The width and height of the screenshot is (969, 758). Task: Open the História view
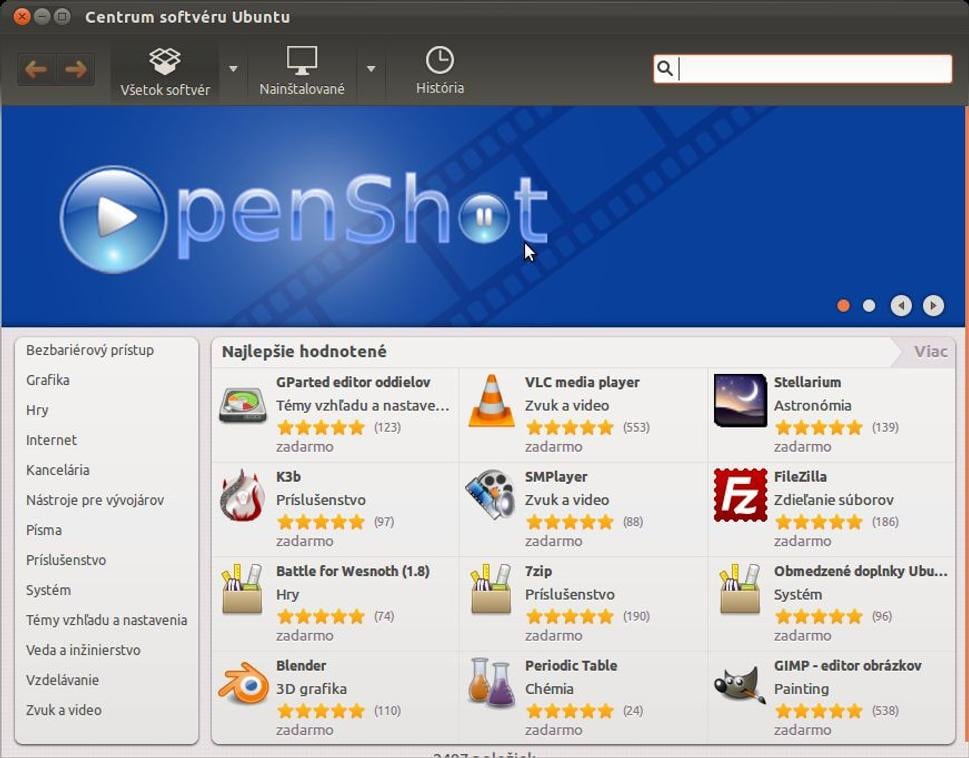coord(440,71)
